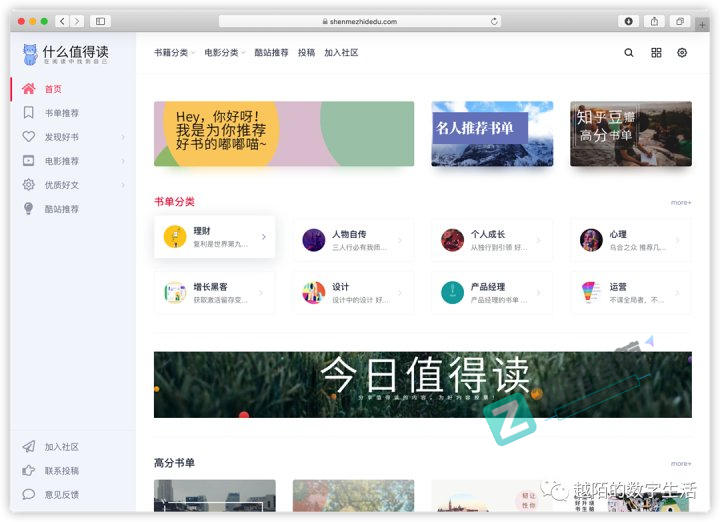Open the grid apps icon in the header
720x522 pixels.
click(656, 53)
